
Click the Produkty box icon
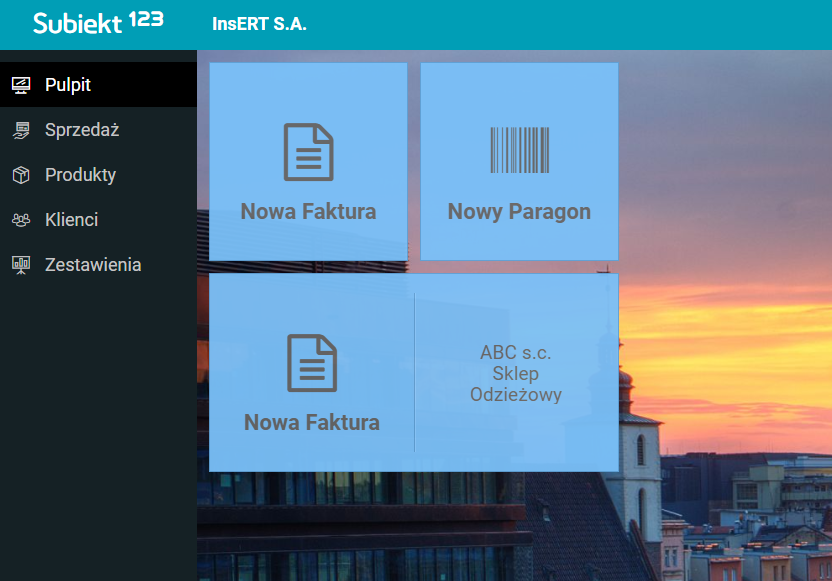pos(21,175)
